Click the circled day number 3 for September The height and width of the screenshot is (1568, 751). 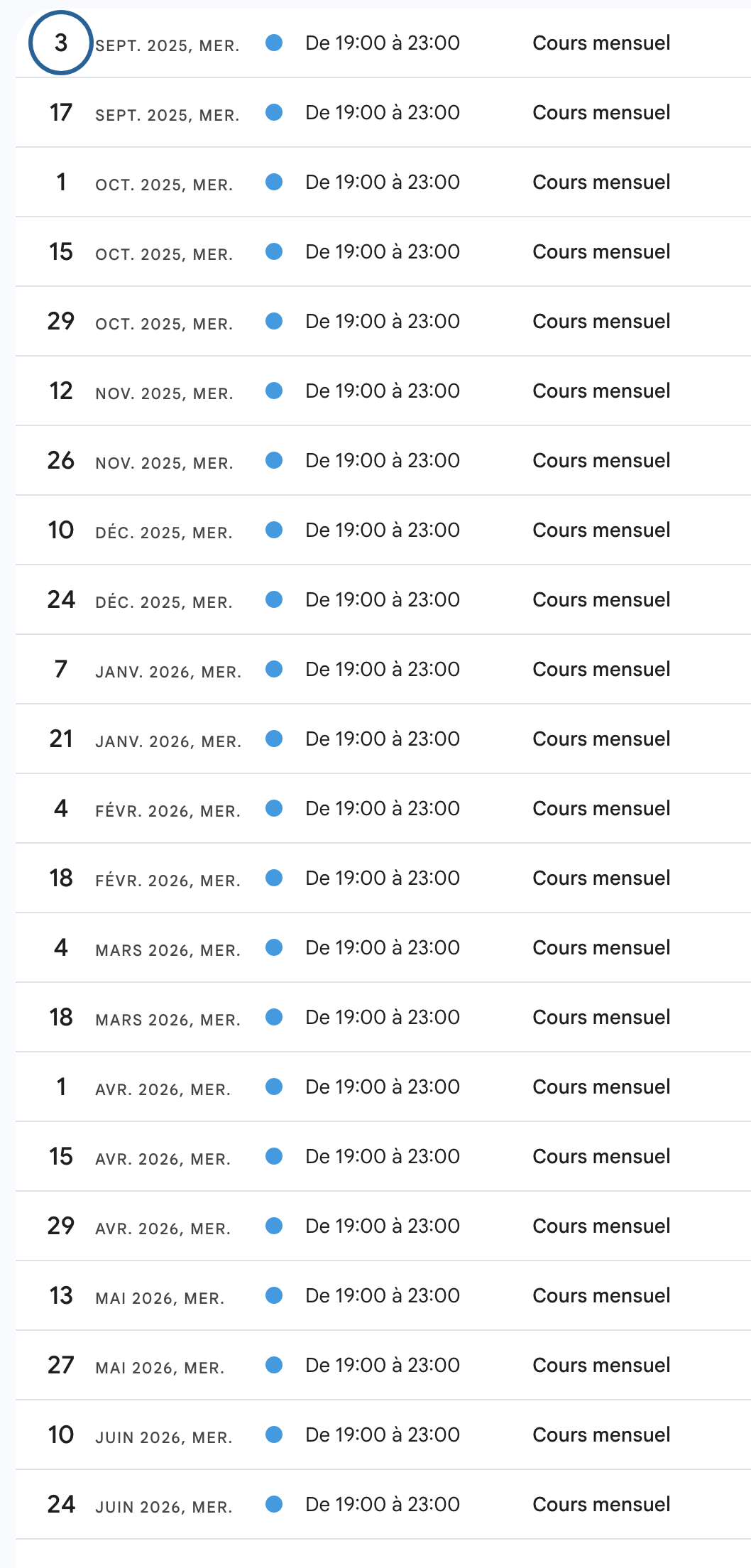click(x=61, y=43)
